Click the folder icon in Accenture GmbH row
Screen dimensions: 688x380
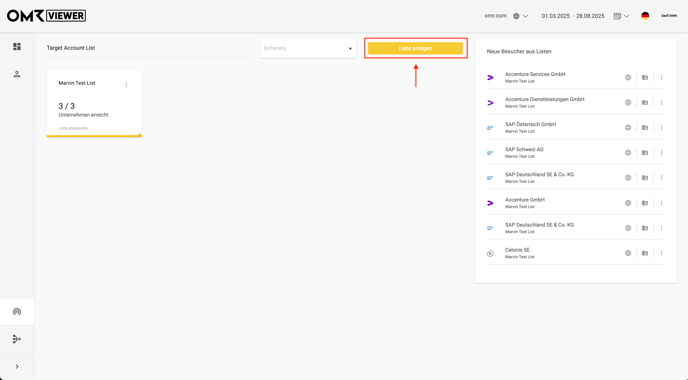click(x=645, y=203)
